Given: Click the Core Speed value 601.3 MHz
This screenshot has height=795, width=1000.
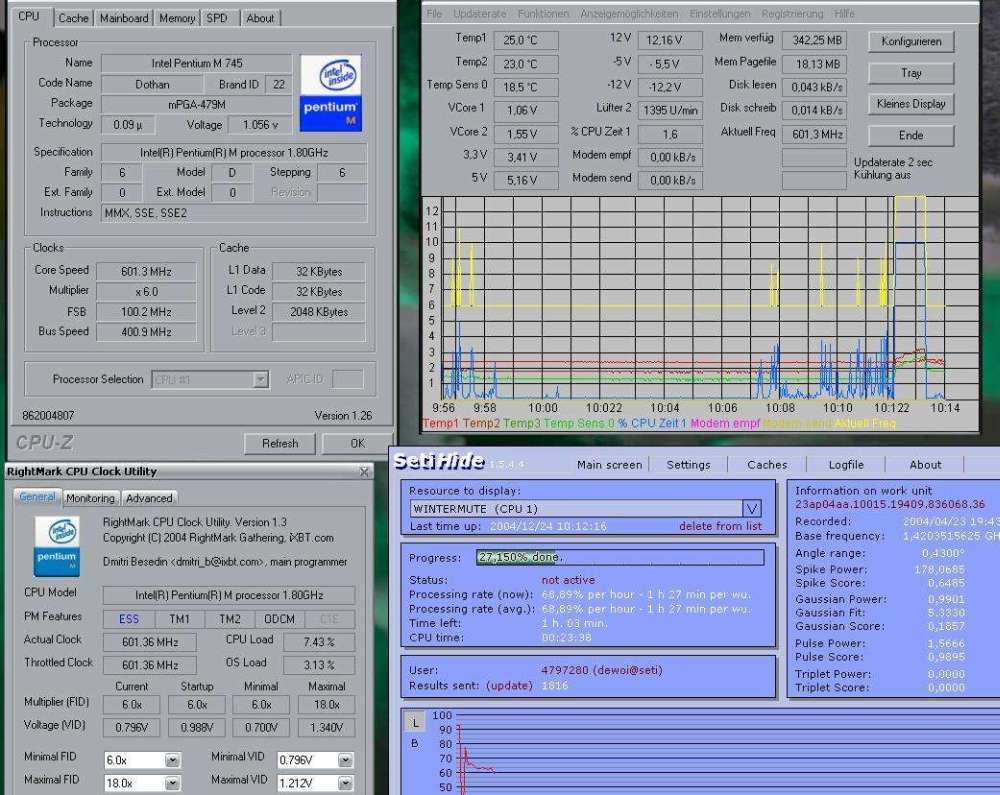Looking at the screenshot, I should coord(146,272).
